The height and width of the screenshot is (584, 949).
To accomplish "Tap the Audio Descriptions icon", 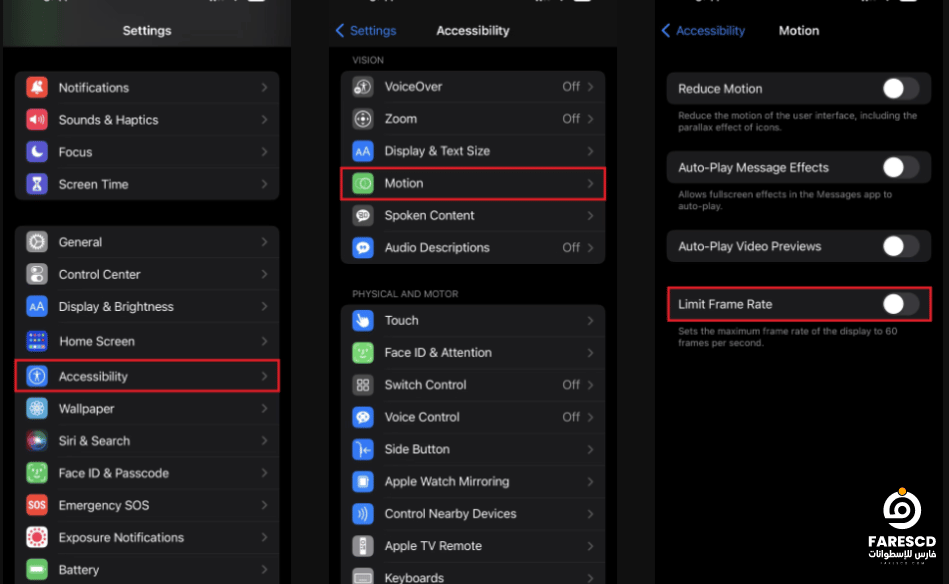I will [x=363, y=248].
